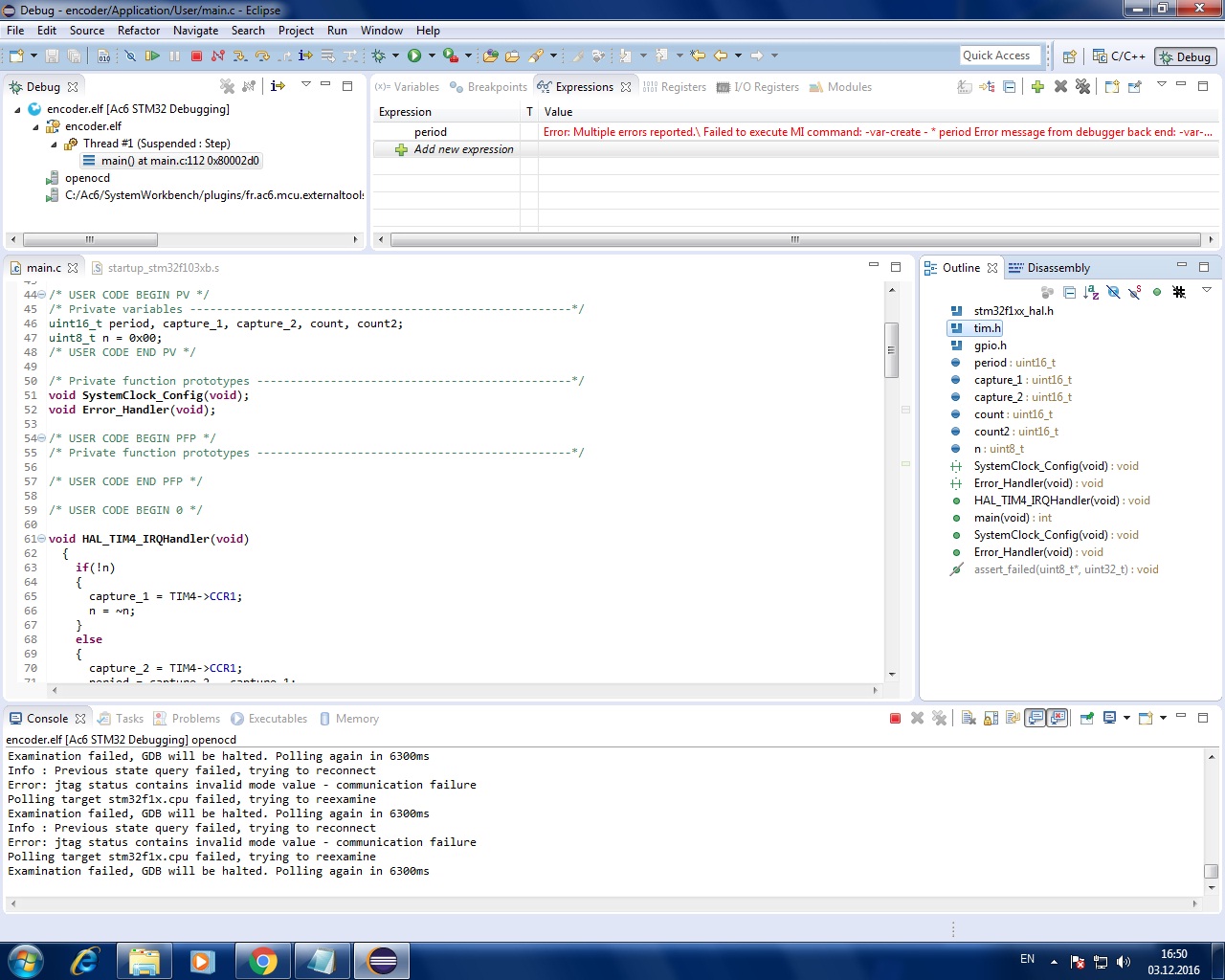Collapse the Thread #1 tree node
Viewport: 1225px width, 980px height.
pyautogui.click(x=54, y=145)
